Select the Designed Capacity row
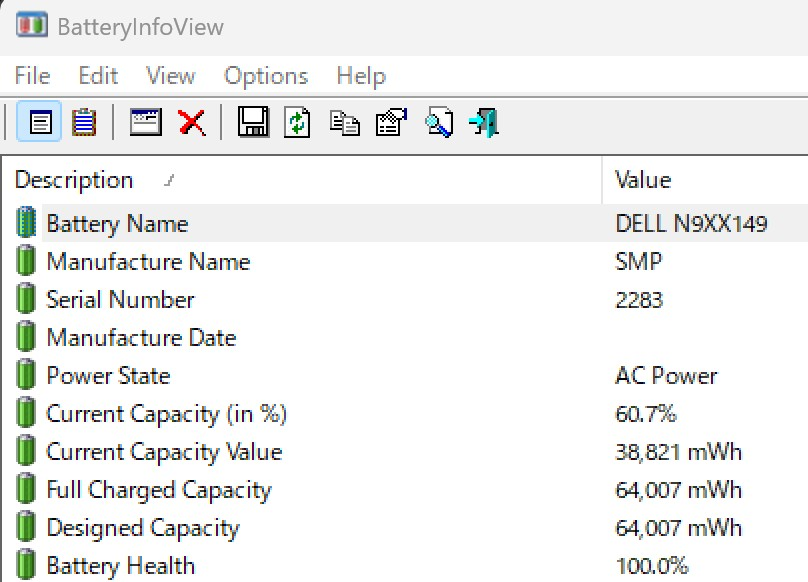 point(406,527)
